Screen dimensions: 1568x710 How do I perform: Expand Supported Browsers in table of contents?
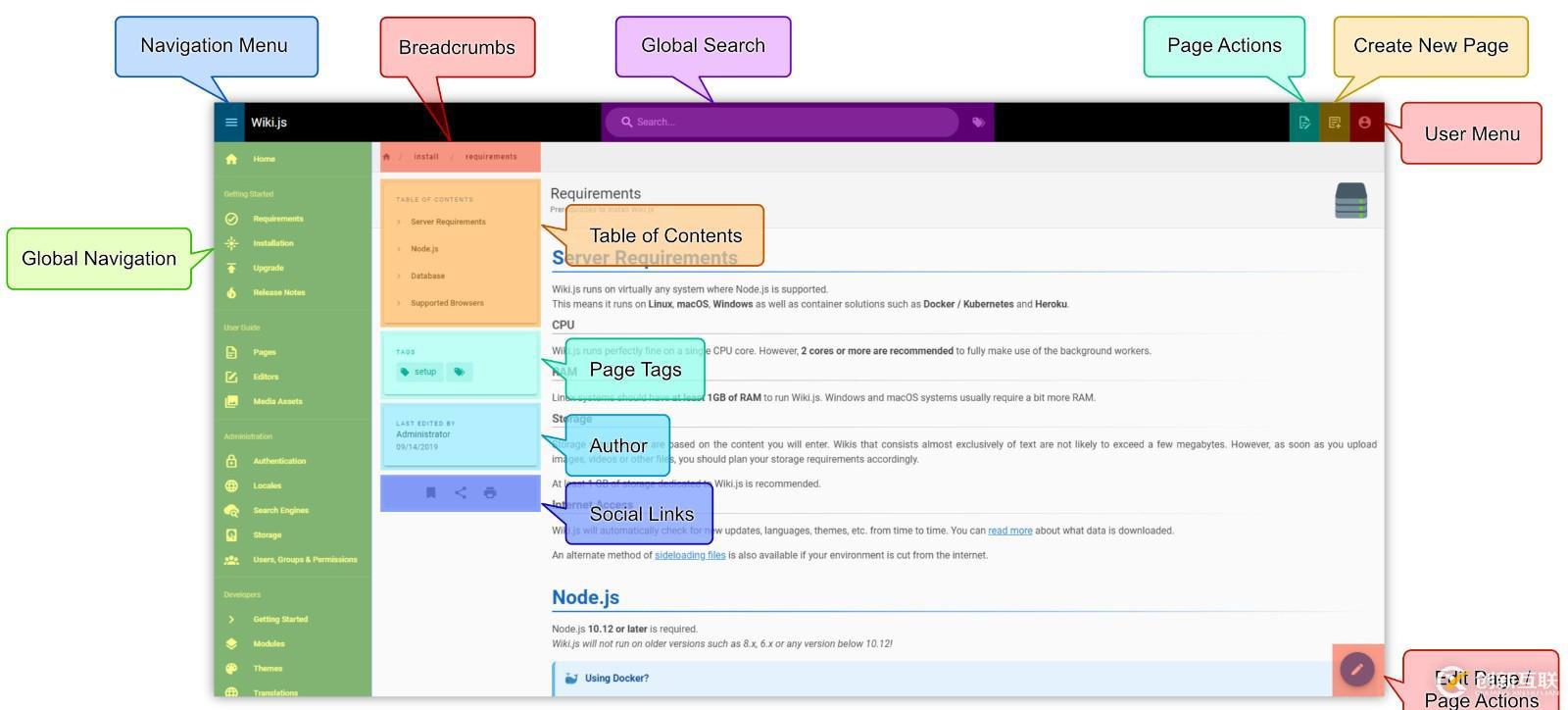[x=447, y=303]
